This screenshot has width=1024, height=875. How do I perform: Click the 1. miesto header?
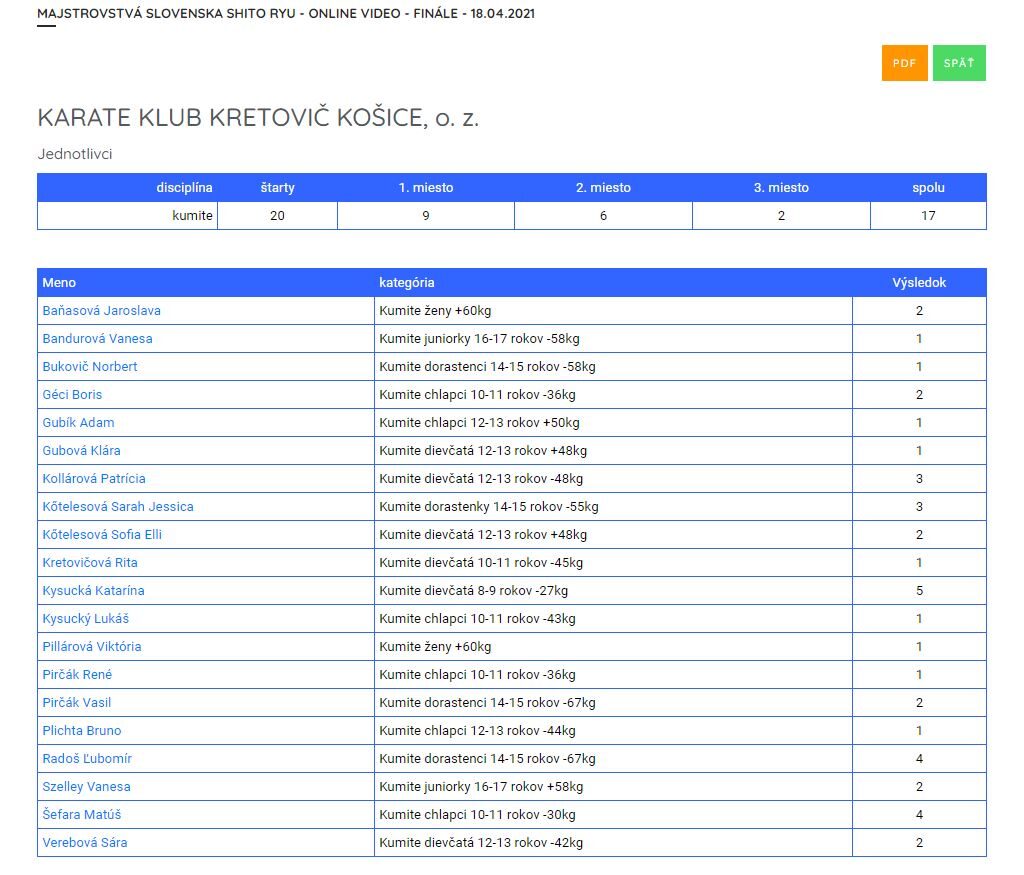[426, 187]
